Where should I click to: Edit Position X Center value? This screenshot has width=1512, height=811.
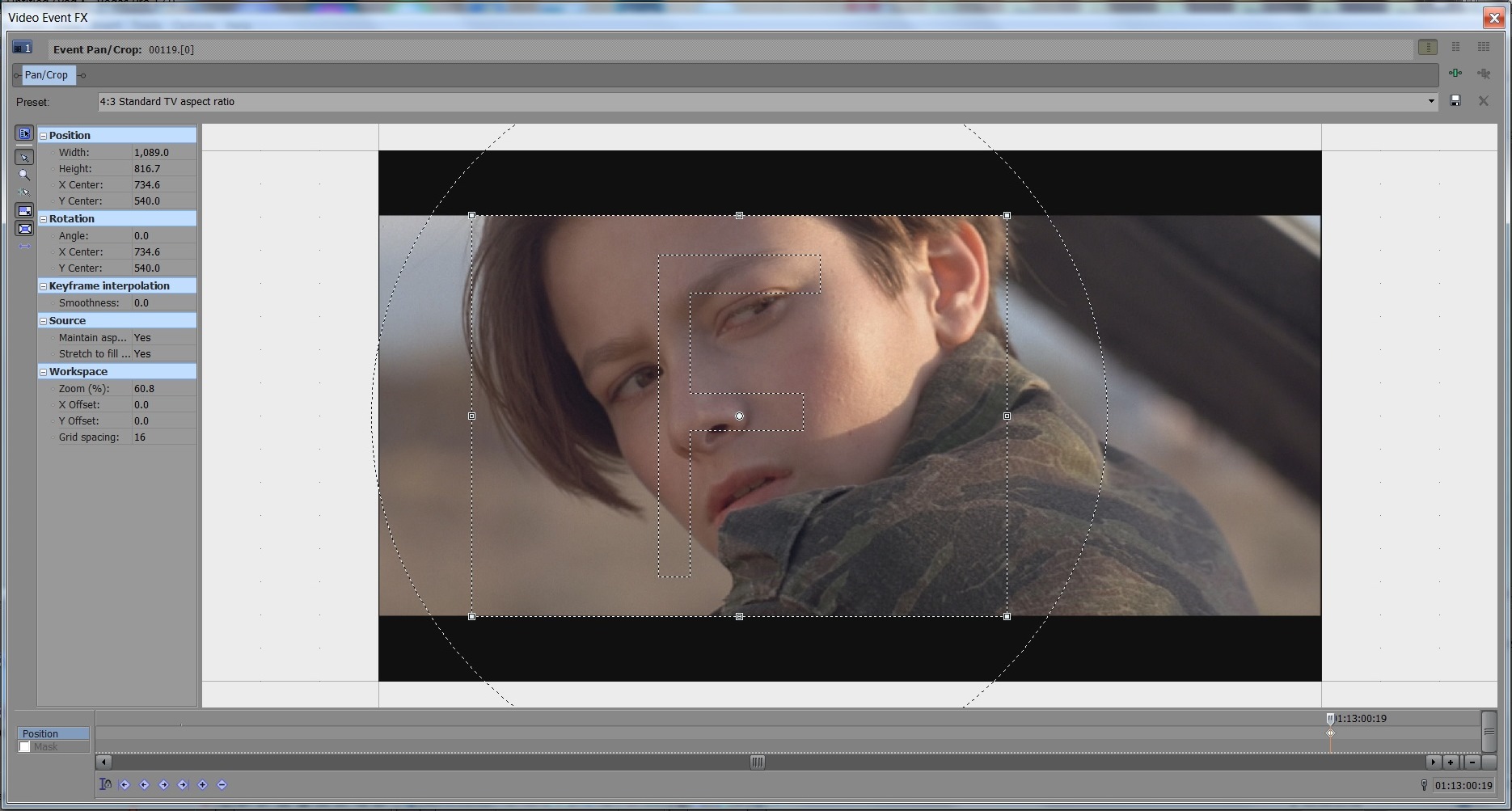tap(163, 184)
